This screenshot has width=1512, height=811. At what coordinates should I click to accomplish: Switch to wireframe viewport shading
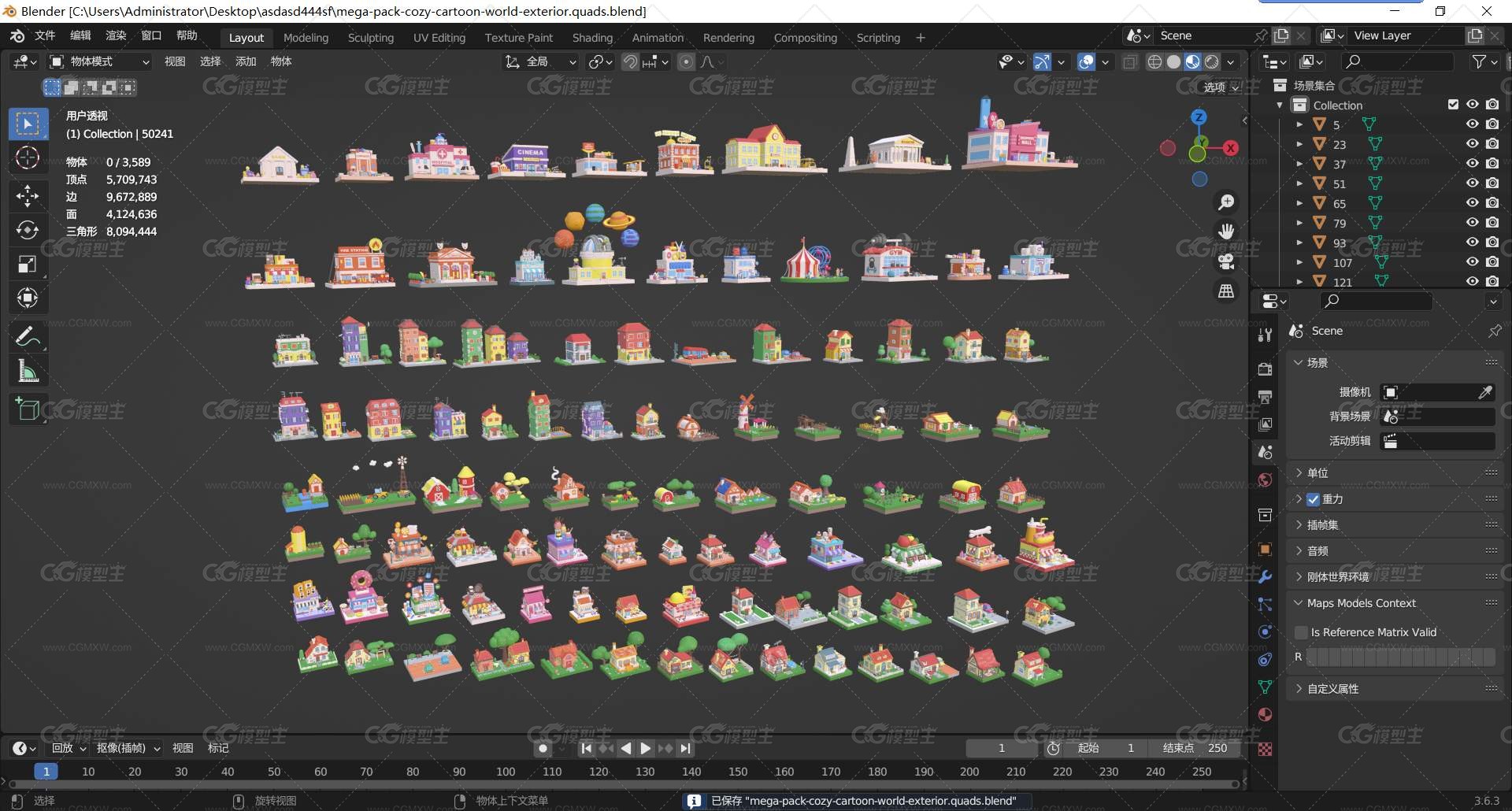coord(1154,61)
